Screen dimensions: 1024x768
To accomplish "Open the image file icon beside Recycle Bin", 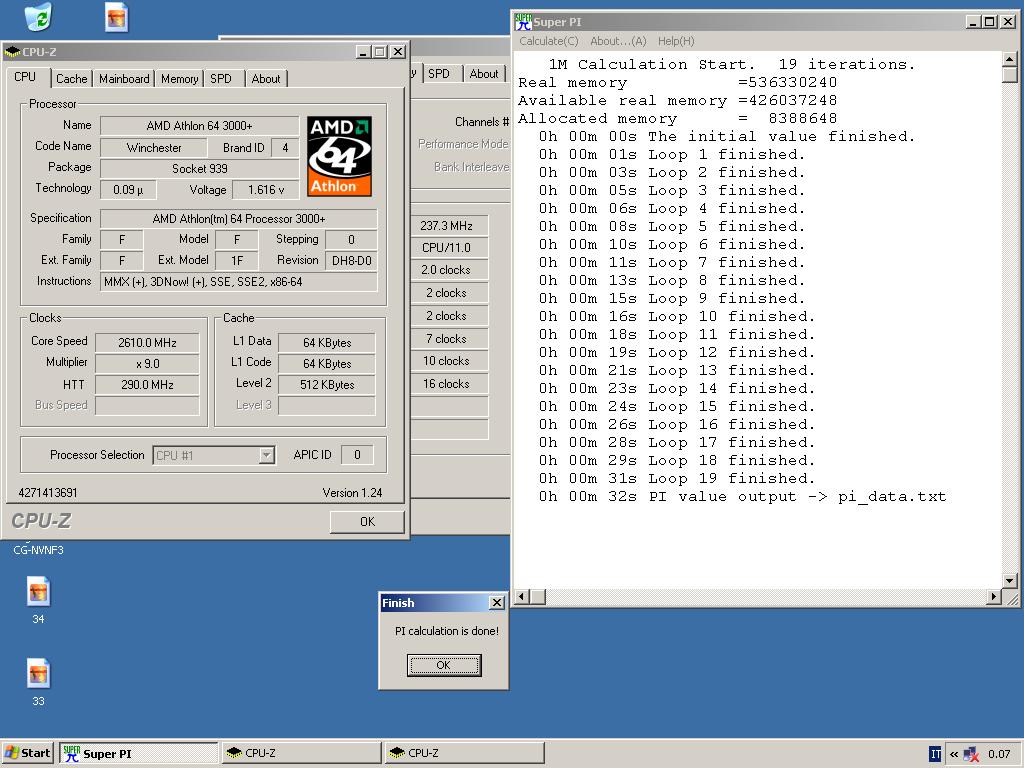I will (116, 17).
